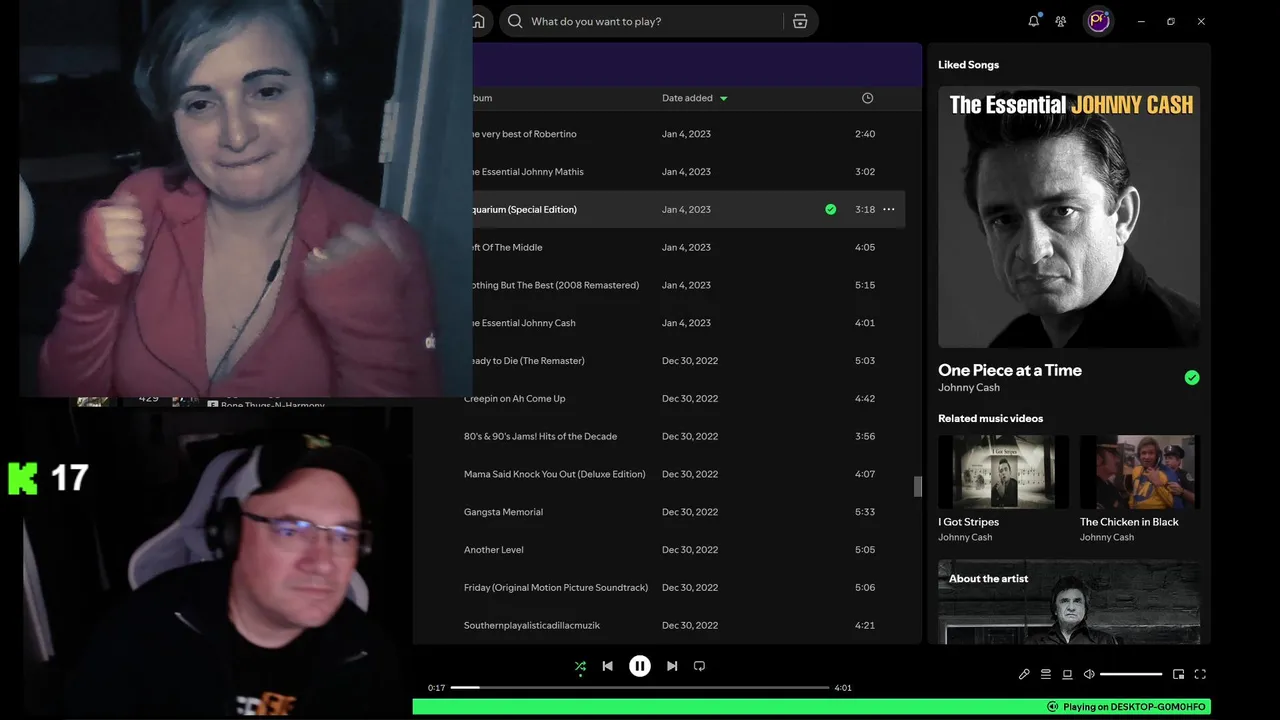Click Playing on DESKTOP-G0M0HFO bar
Screen dimensions: 1280x720
click(812, 707)
